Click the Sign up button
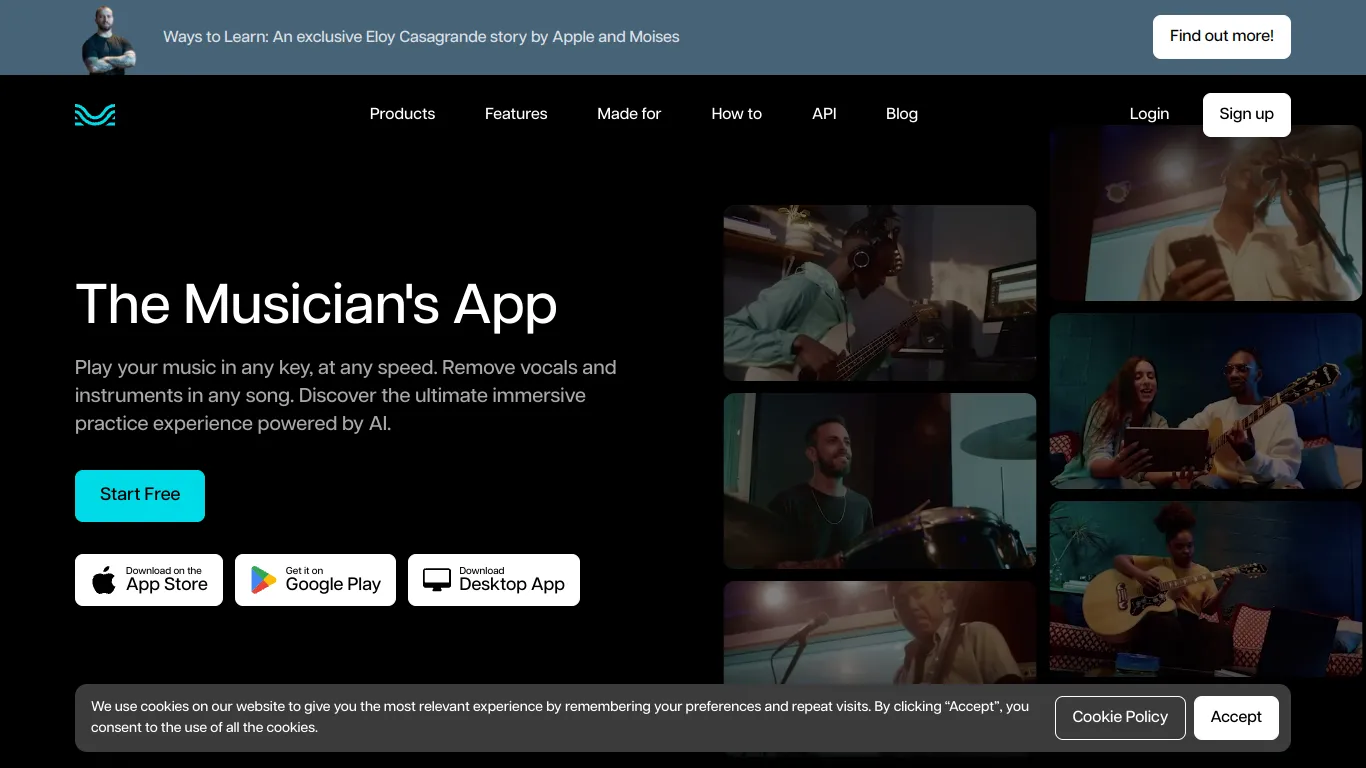The image size is (1366, 768). [1246, 114]
